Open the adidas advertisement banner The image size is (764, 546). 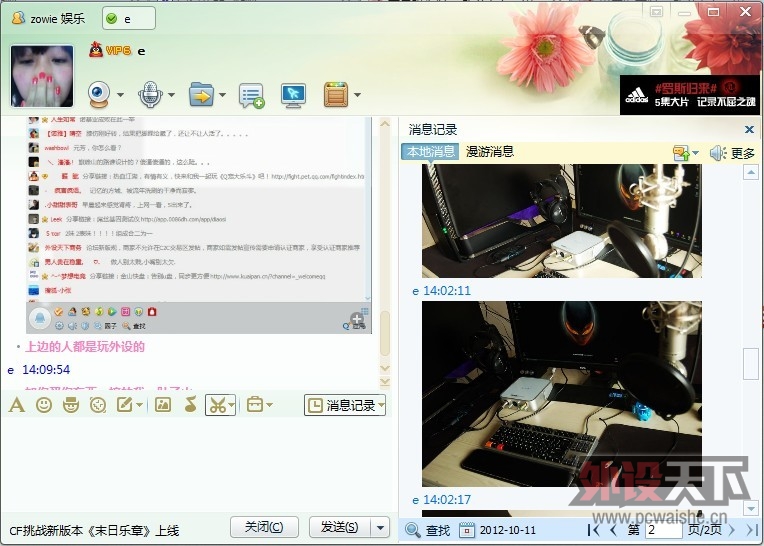coord(689,95)
